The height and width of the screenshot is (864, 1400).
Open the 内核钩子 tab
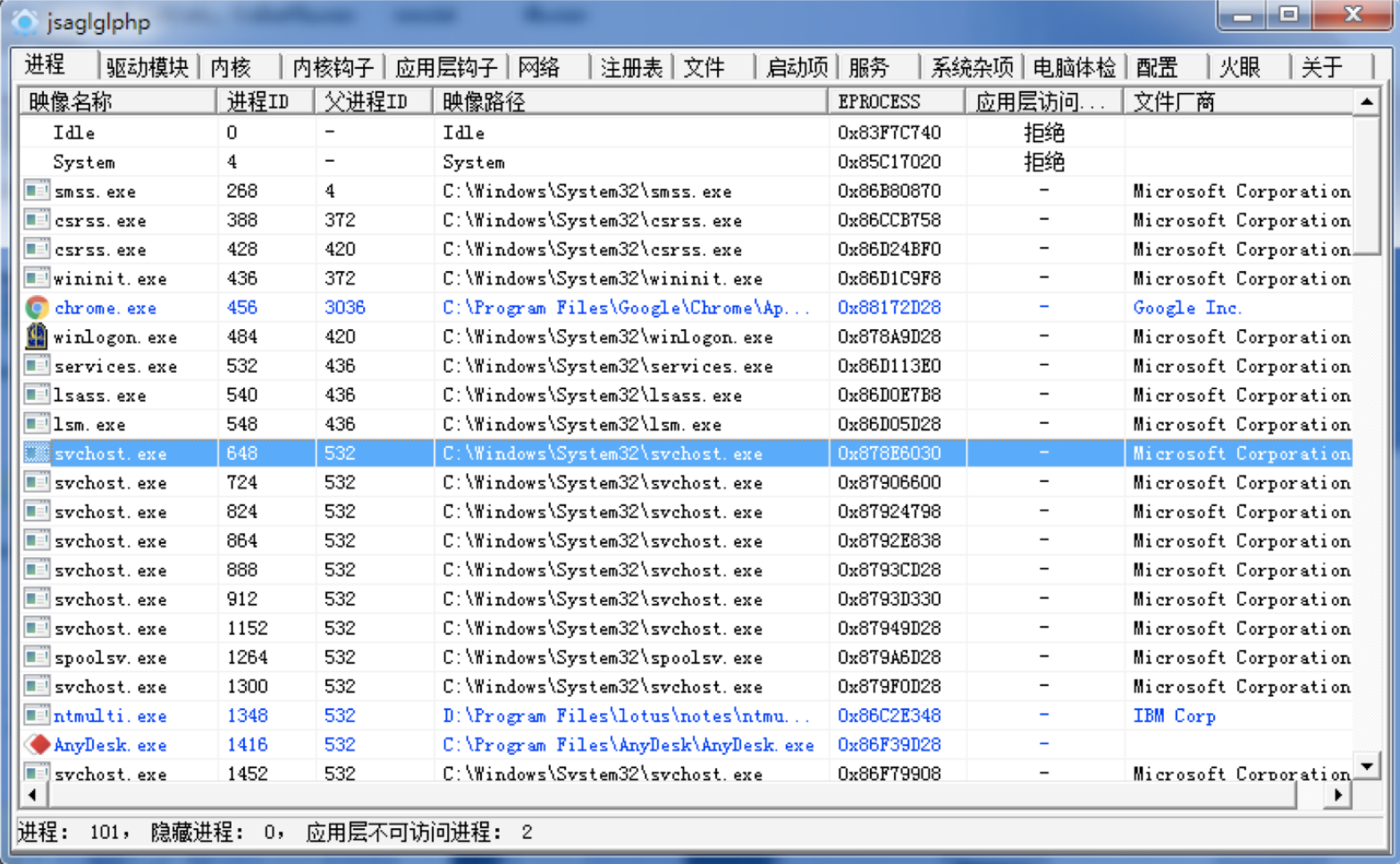pos(333,67)
